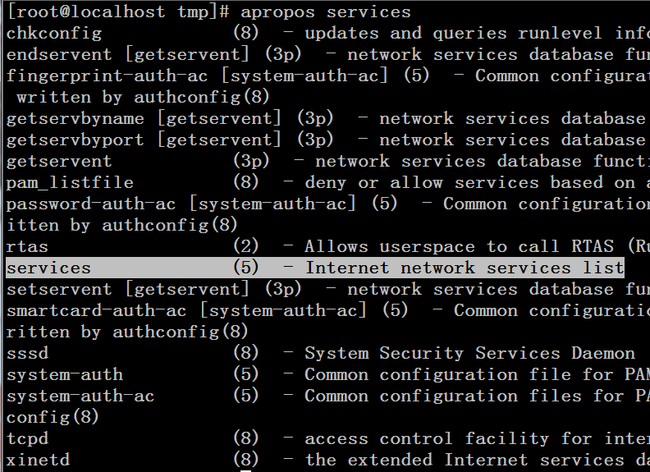Image resolution: width=650 pixels, height=472 pixels.
Task: Select the smartcard-auth-ac entry line
Action: (328, 310)
